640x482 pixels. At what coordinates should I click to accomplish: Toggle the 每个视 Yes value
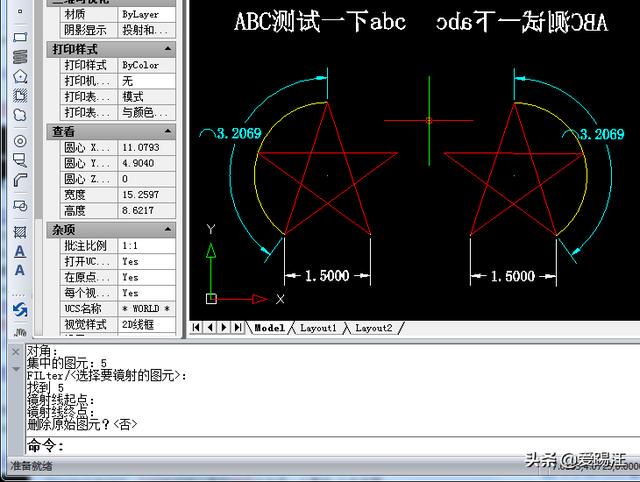tap(147, 293)
